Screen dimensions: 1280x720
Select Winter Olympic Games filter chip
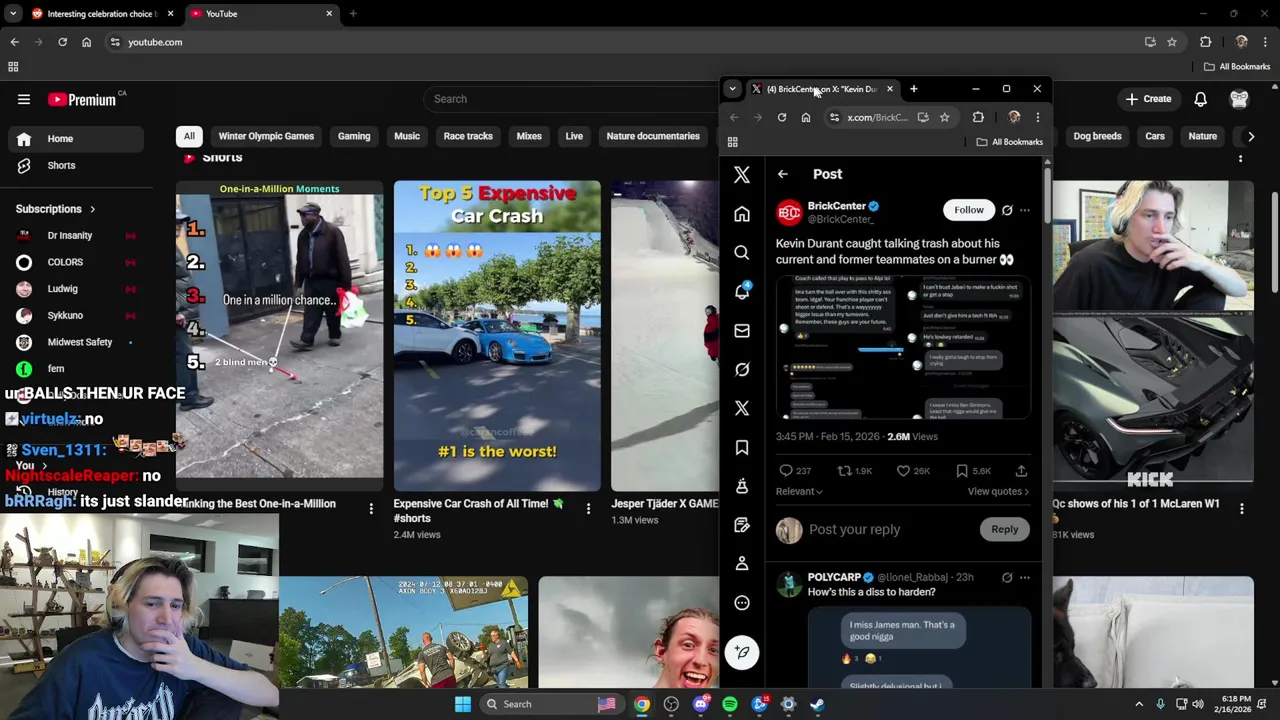[x=266, y=136]
